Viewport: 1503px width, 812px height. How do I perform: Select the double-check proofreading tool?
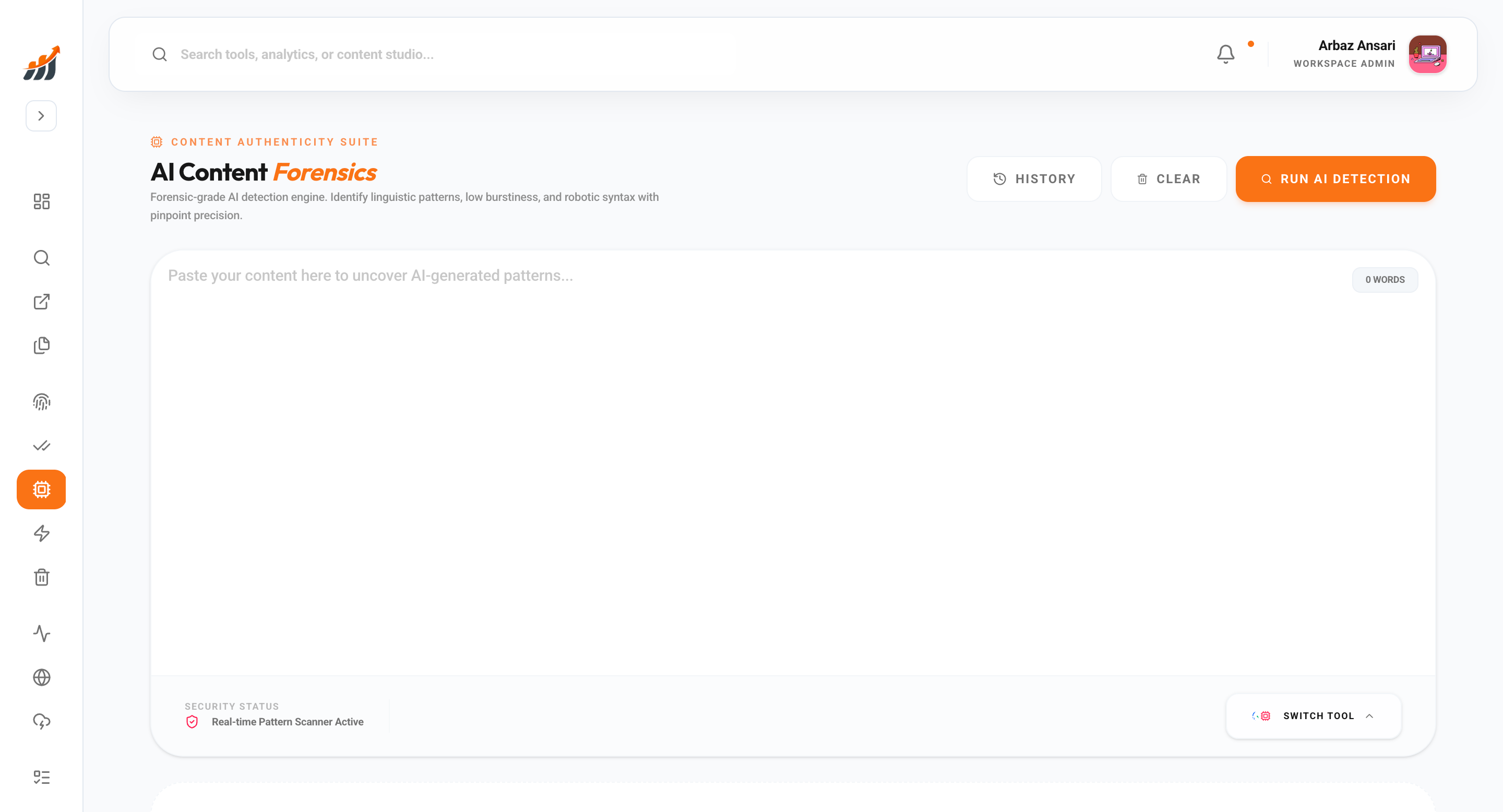41,446
